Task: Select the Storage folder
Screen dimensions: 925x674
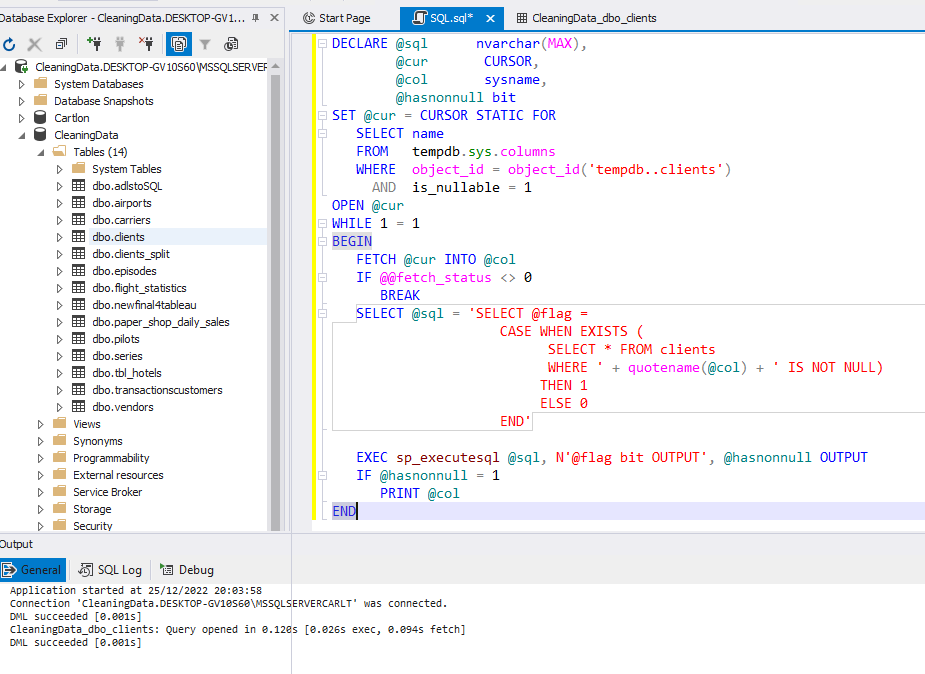Action: [x=82, y=509]
